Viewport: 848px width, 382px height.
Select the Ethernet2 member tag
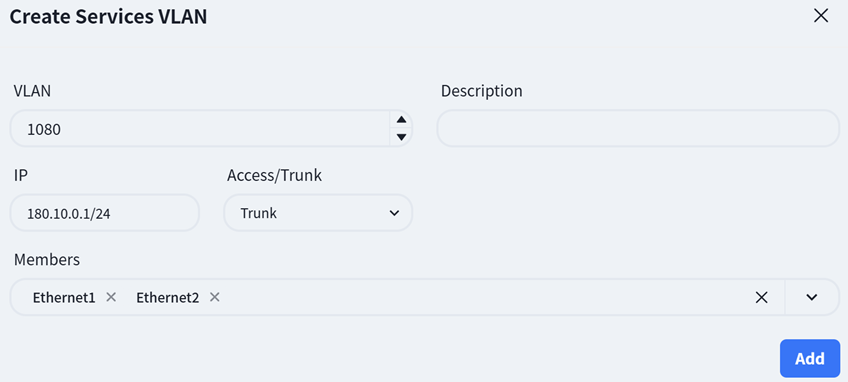click(x=168, y=297)
